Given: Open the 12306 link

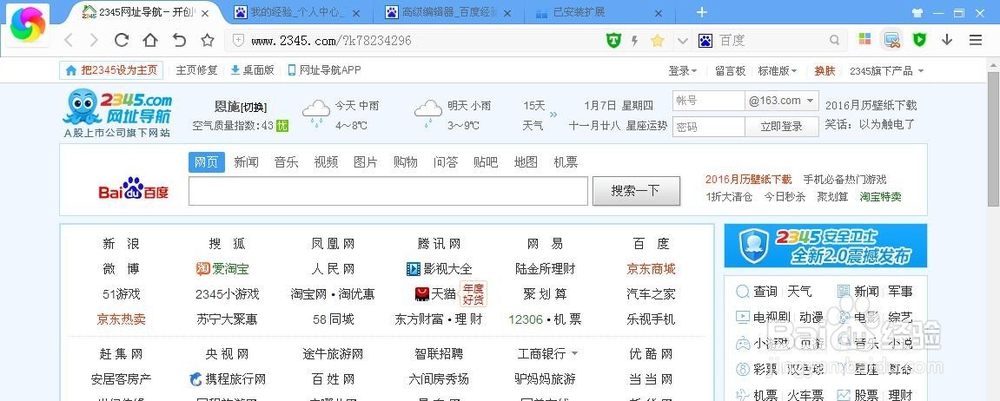Looking at the screenshot, I should click(x=526, y=319).
